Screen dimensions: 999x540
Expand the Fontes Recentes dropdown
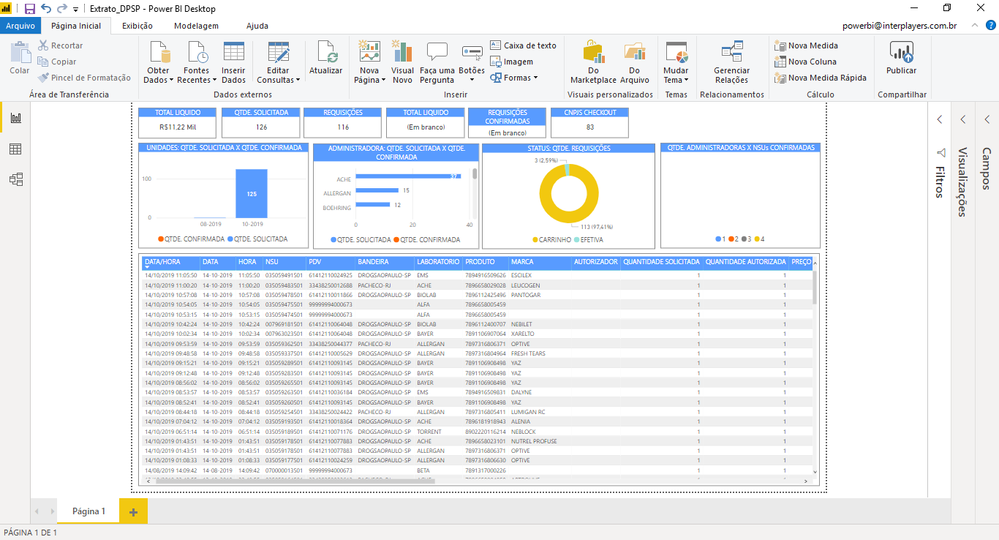click(x=196, y=62)
